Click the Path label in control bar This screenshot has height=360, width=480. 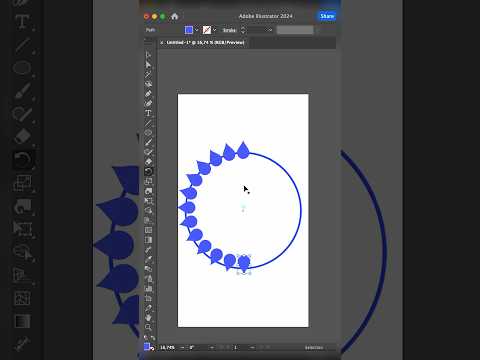150,30
